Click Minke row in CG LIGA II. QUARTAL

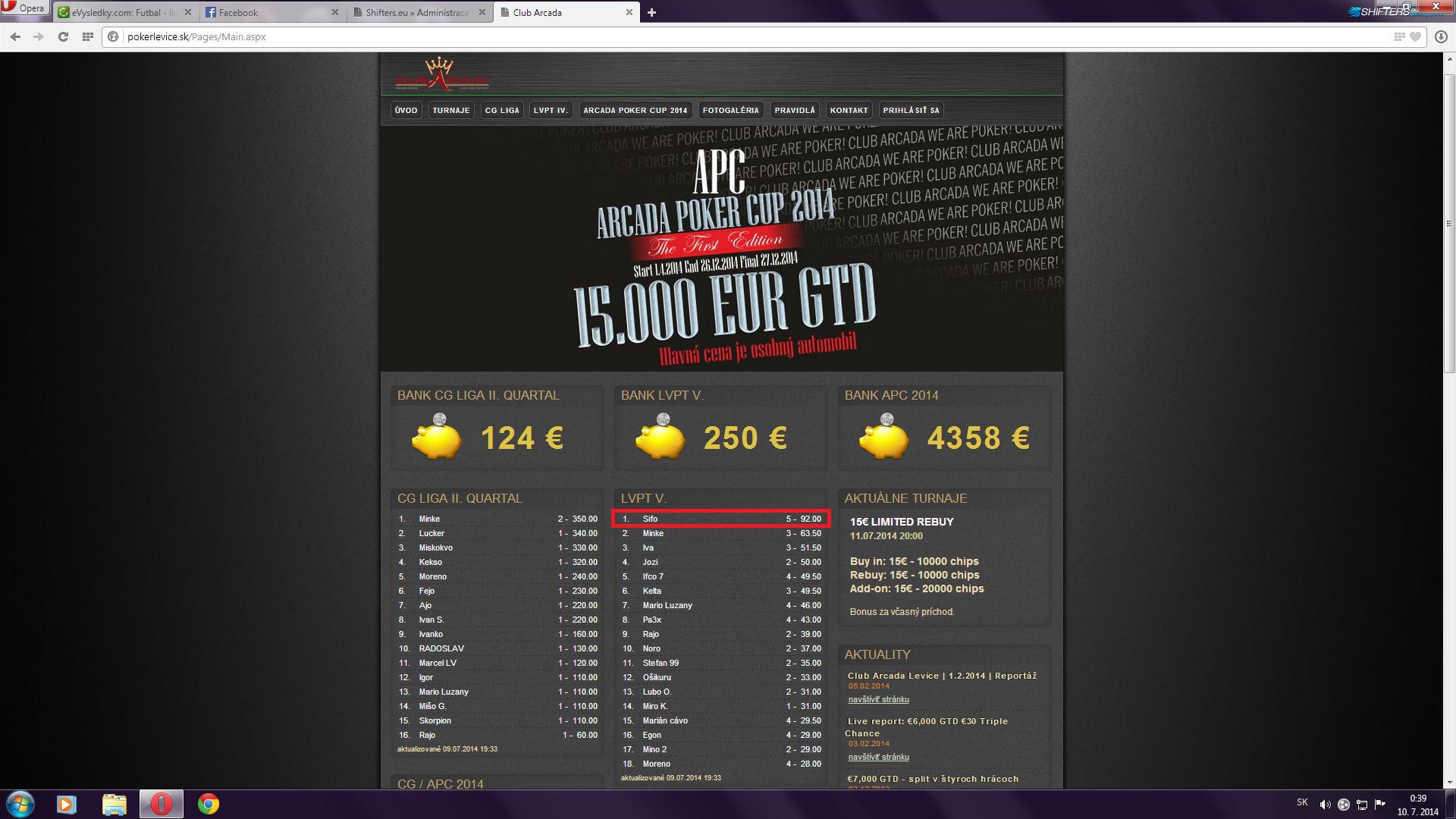pos(497,519)
